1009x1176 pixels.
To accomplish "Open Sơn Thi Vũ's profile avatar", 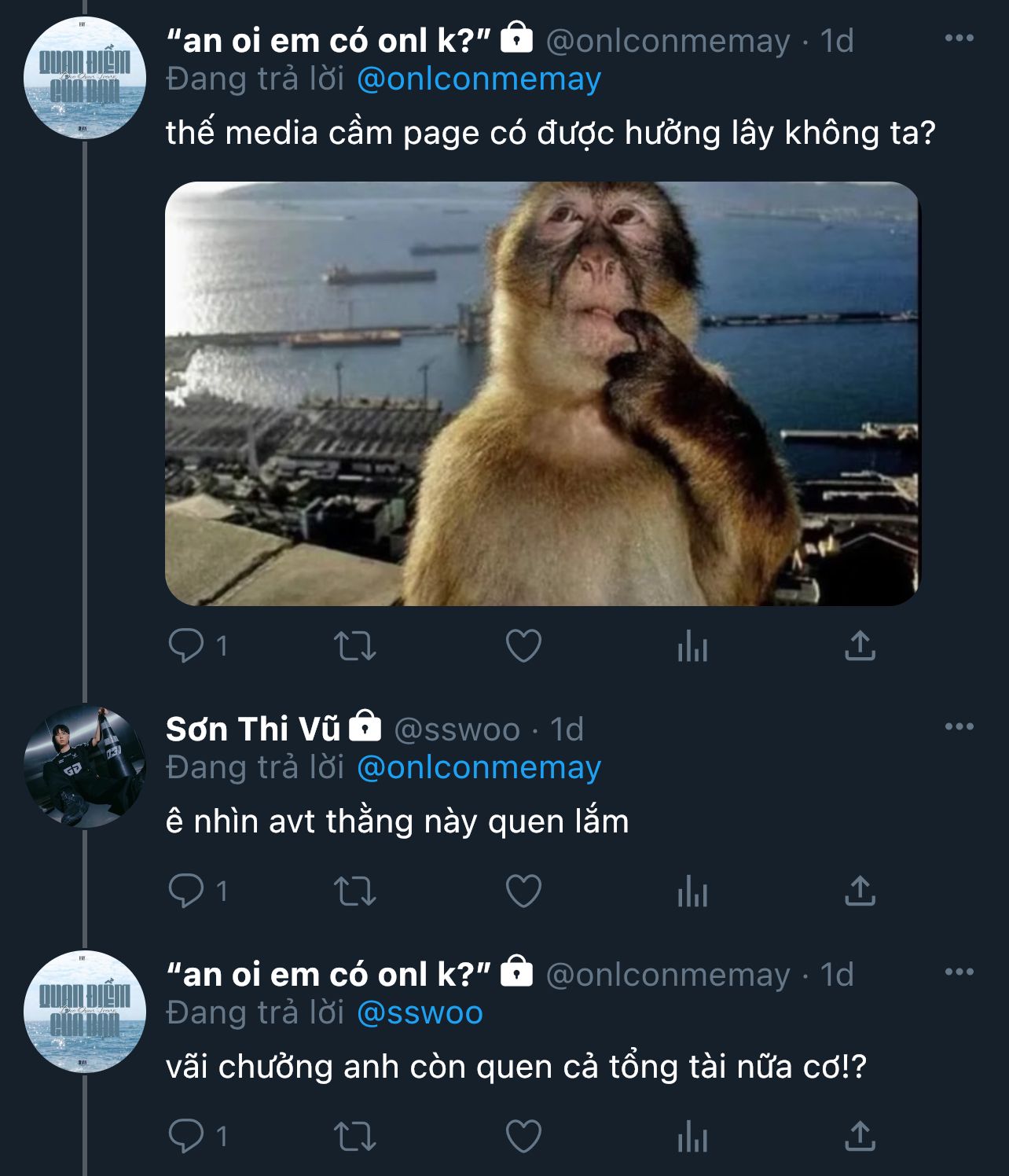I will coord(84,766).
